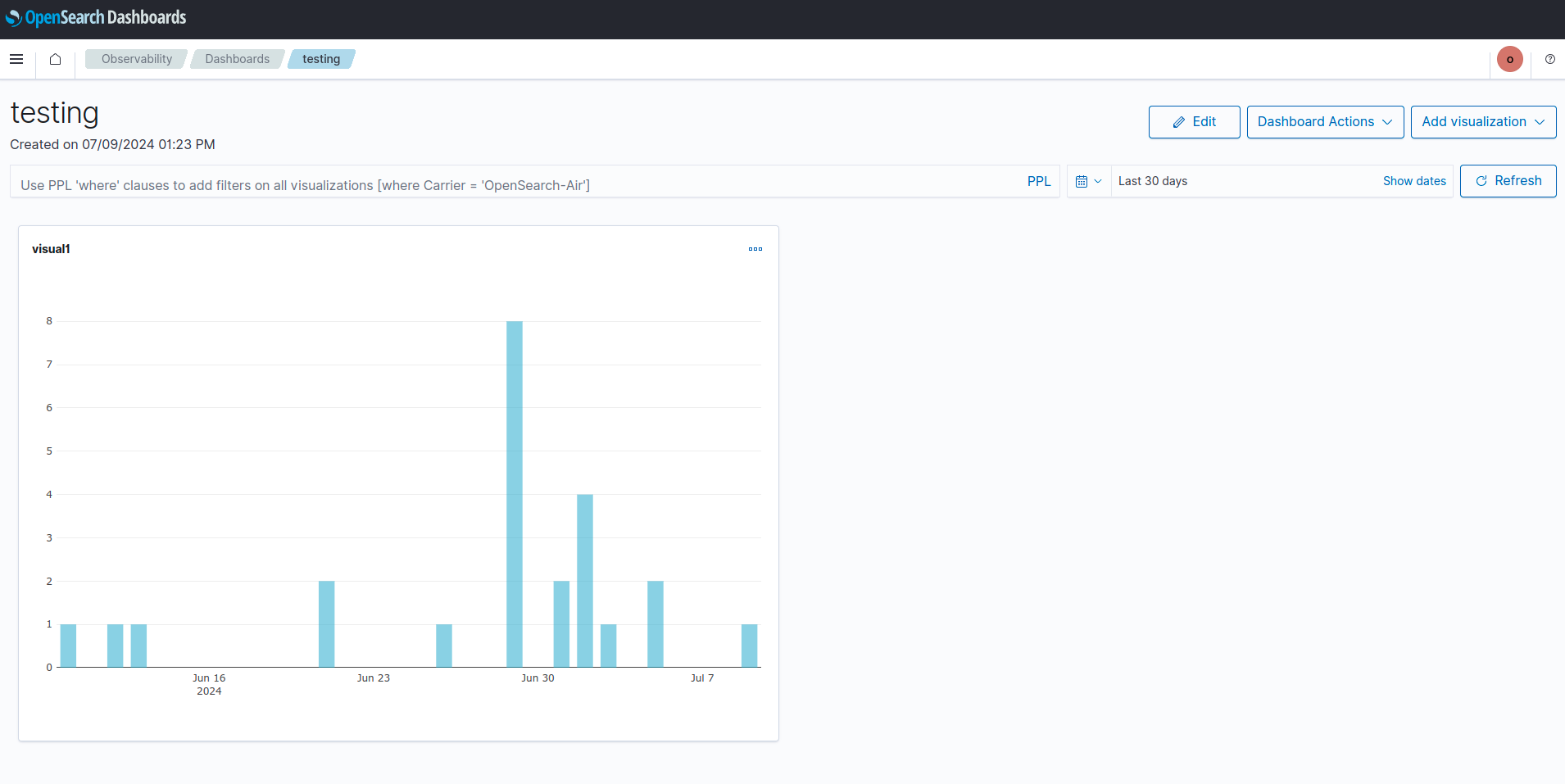Click the Show dates link
The height and width of the screenshot is (784, 1565).
pos(1414,181)
